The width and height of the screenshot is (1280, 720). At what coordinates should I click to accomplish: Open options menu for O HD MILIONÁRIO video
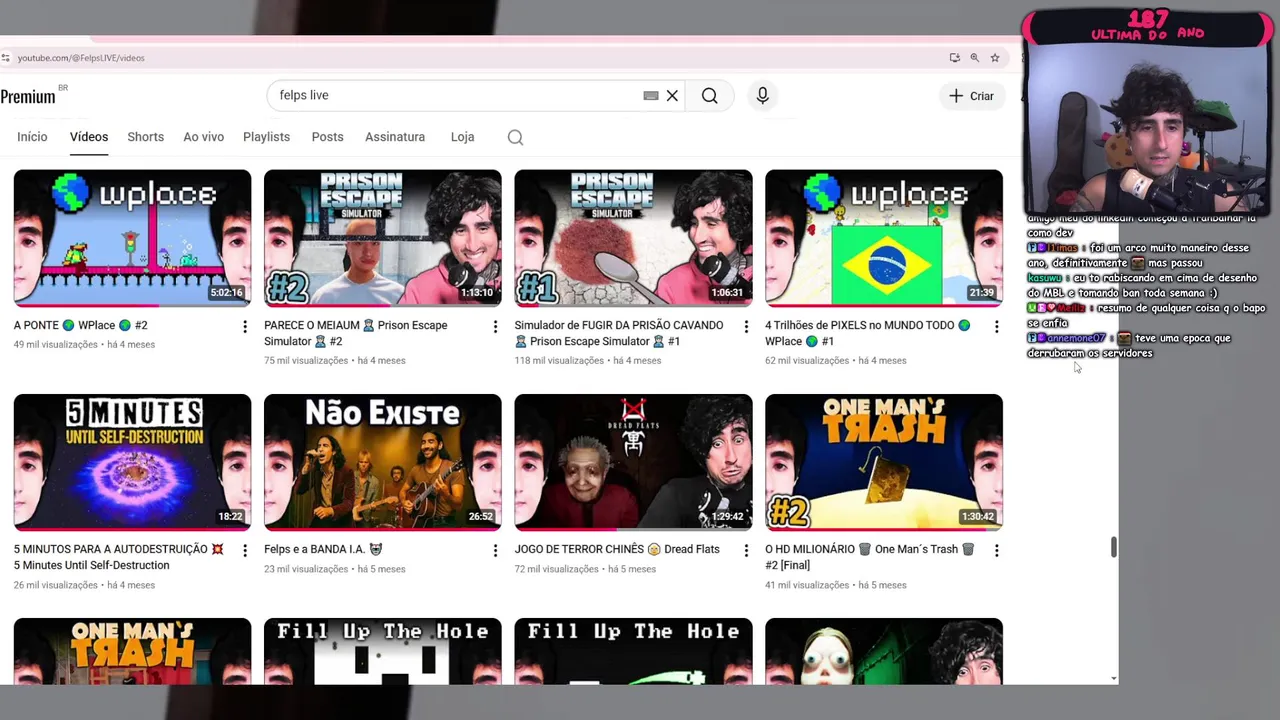coord(996,551)
